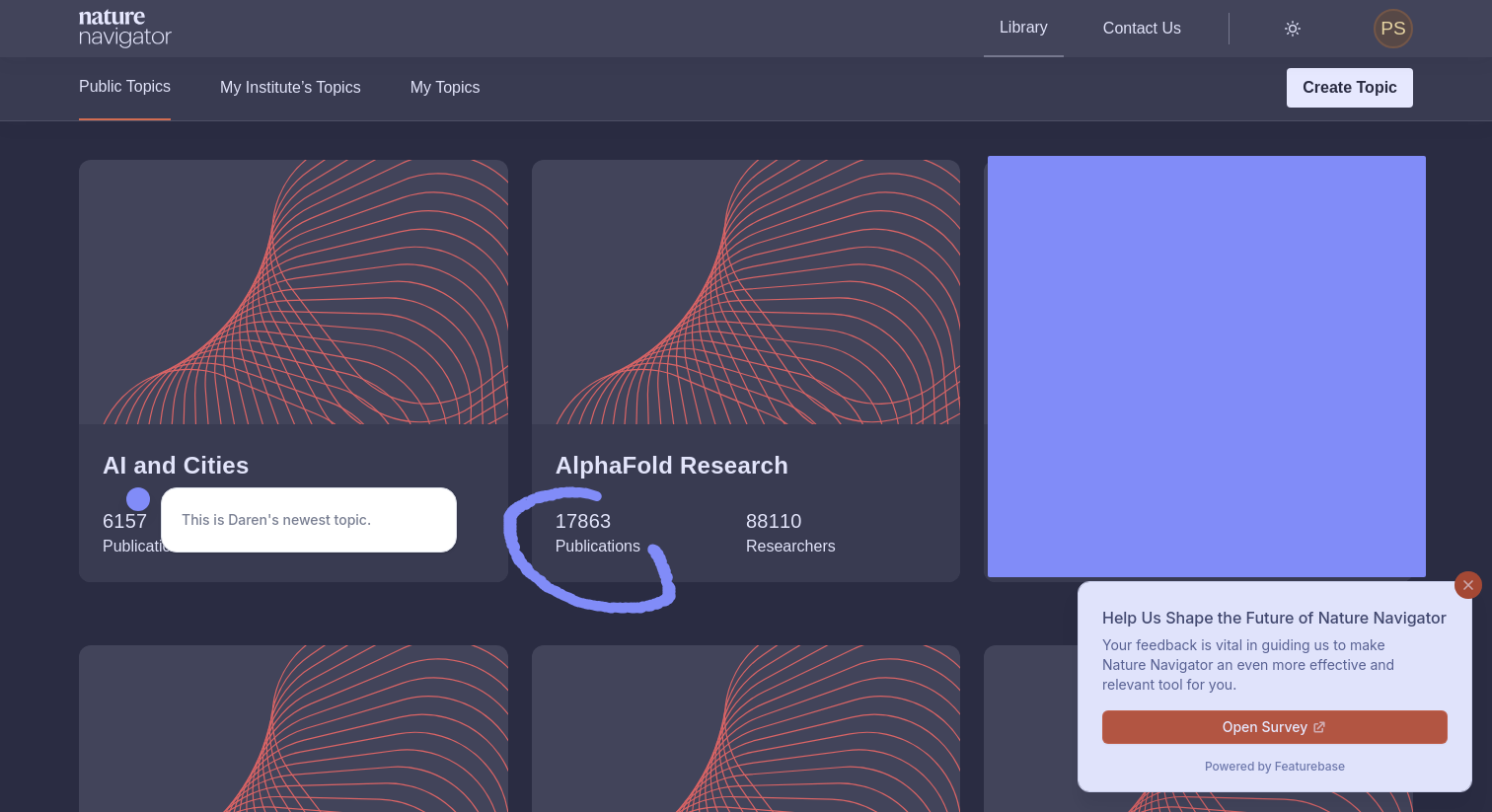1492x812 pixels.
Task: Click the blue annotation dot on AI and Cities
Action: tap(138, 499)
